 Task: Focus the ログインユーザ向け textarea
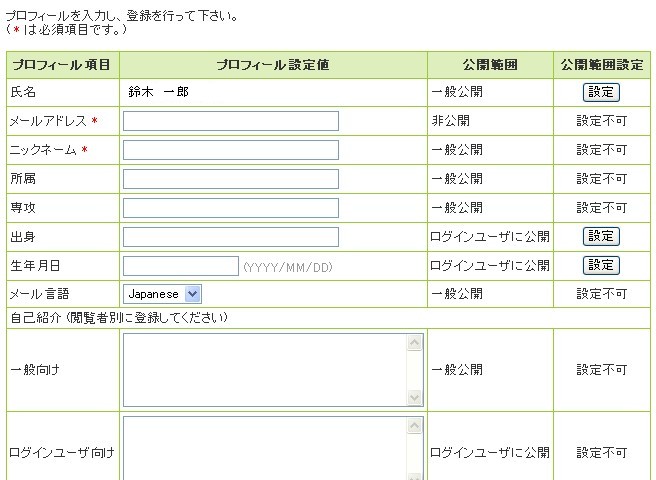point(264,450)
